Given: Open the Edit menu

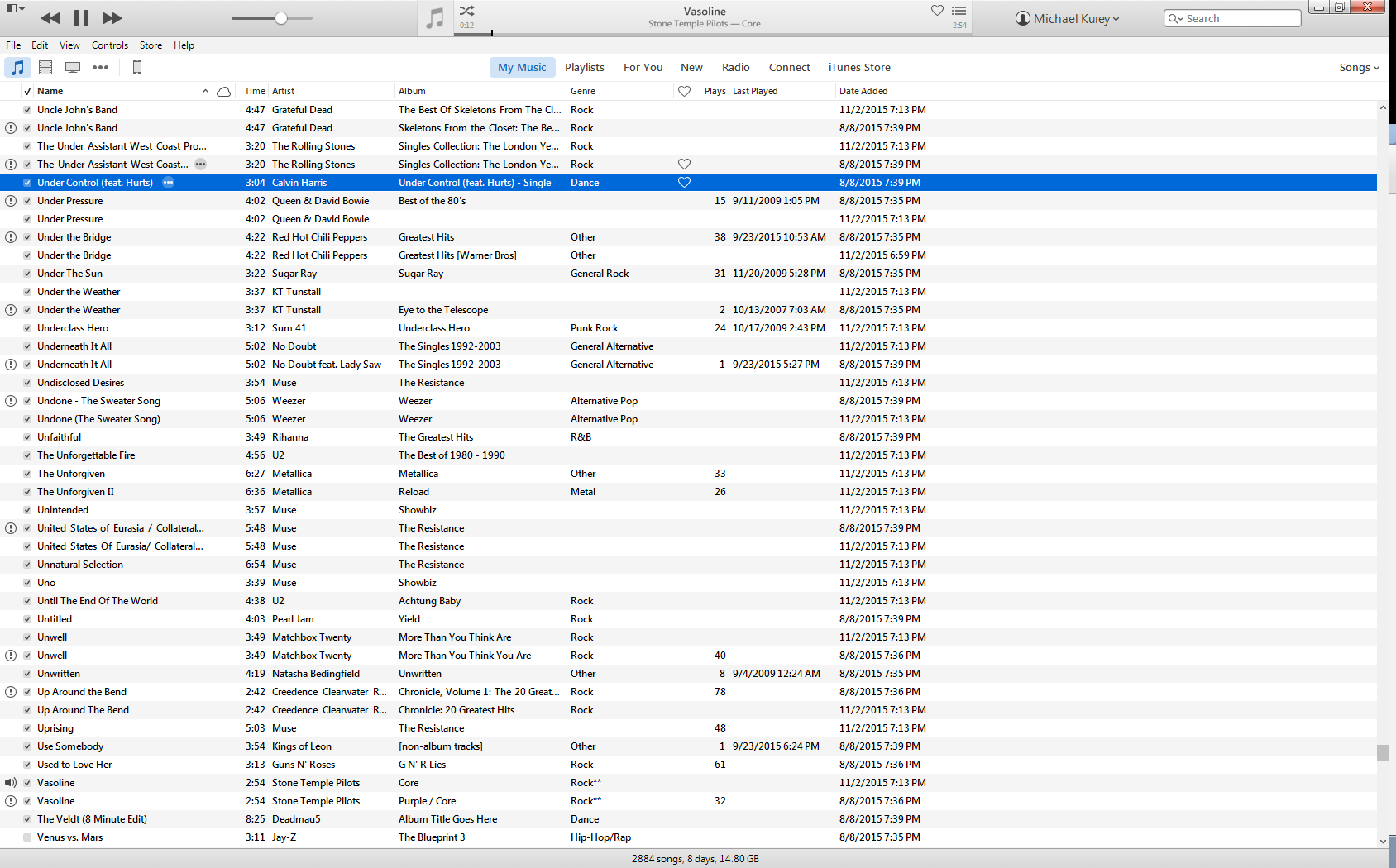Looking at the screenshot, I should (40, 45).
